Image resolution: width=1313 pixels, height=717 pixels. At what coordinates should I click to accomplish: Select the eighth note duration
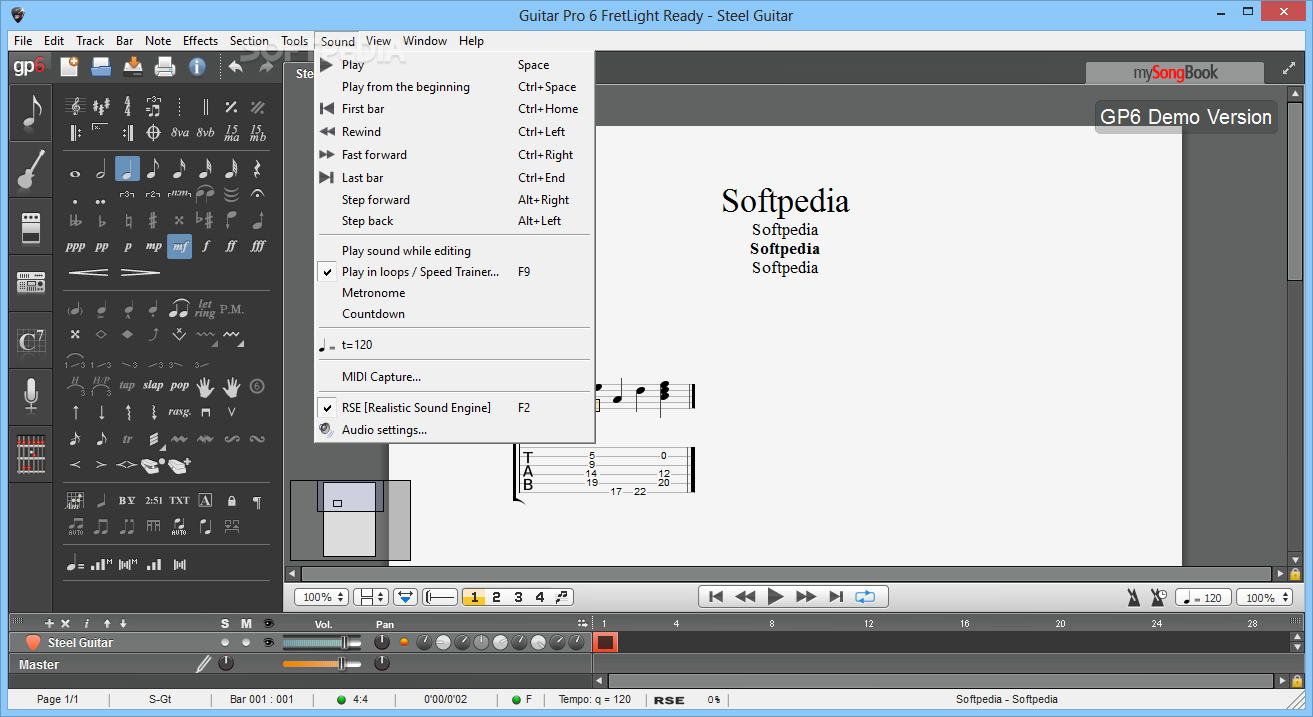[x=153, y=169]
